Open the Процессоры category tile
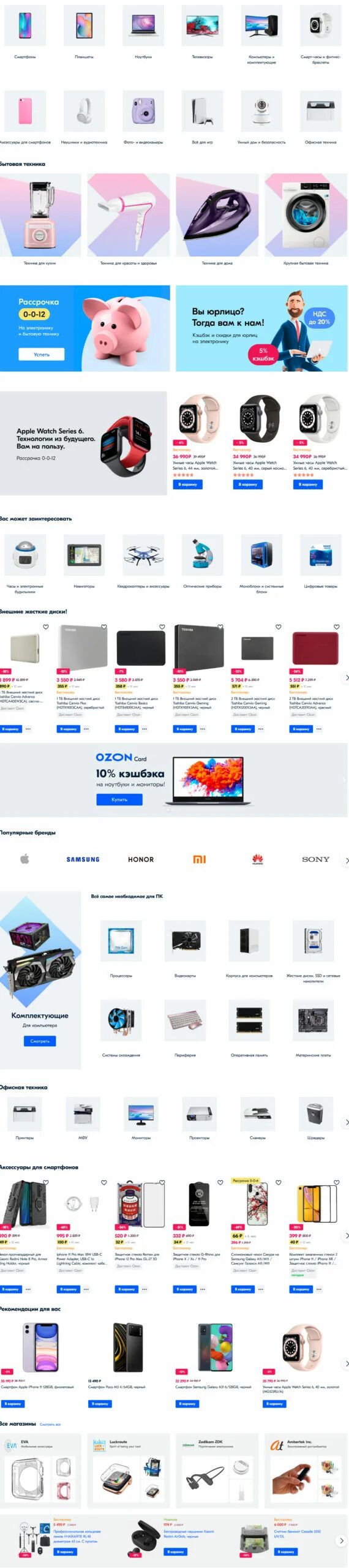The width and height of the screenshot is (349, 1568). pos(121,941)
